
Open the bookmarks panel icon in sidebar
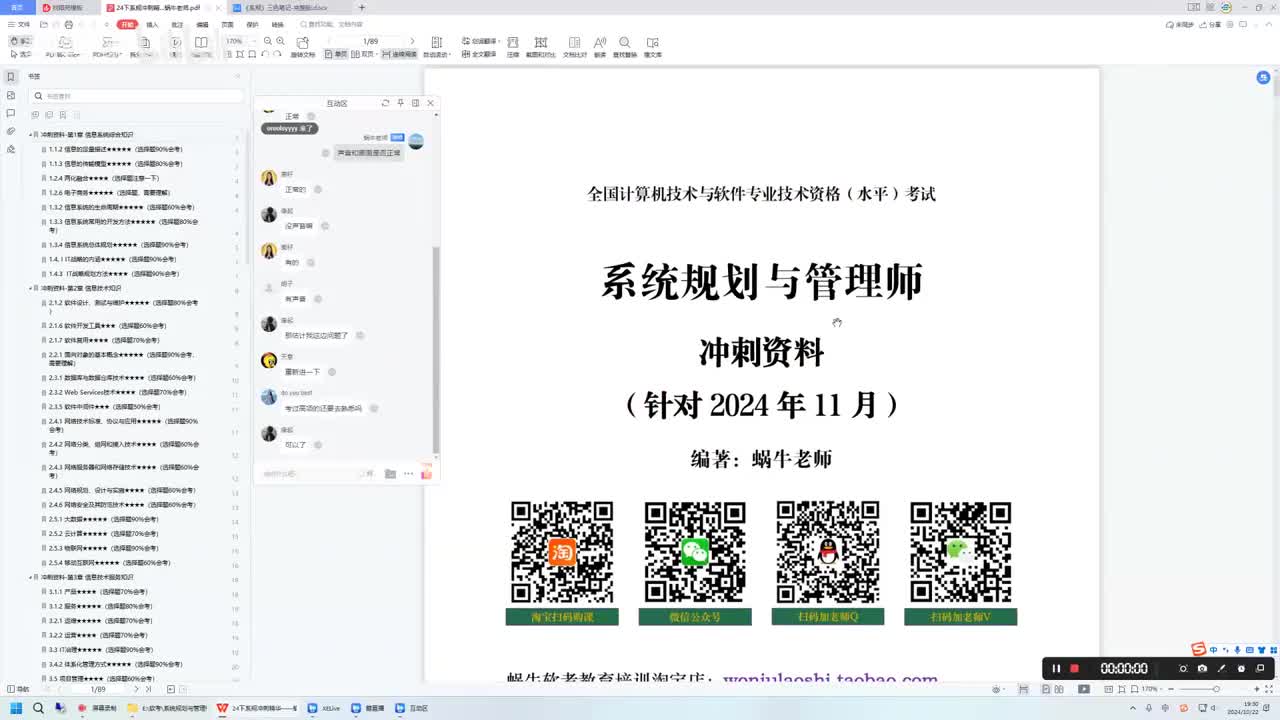(11, 77)
